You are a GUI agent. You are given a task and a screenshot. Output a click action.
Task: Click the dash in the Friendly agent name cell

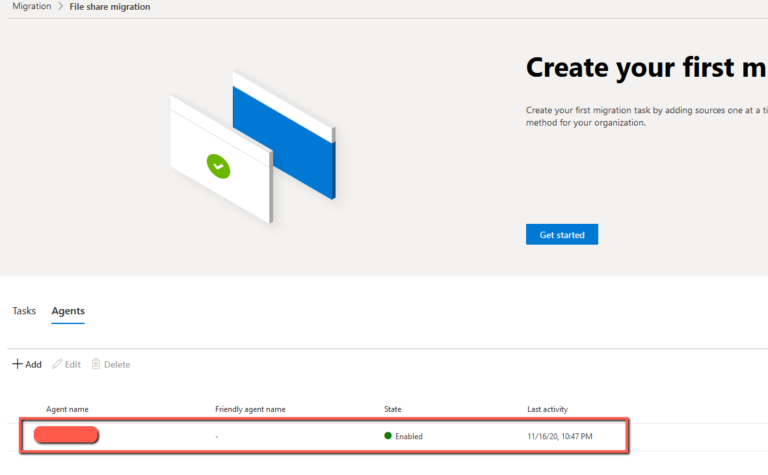tap(217, 436)
